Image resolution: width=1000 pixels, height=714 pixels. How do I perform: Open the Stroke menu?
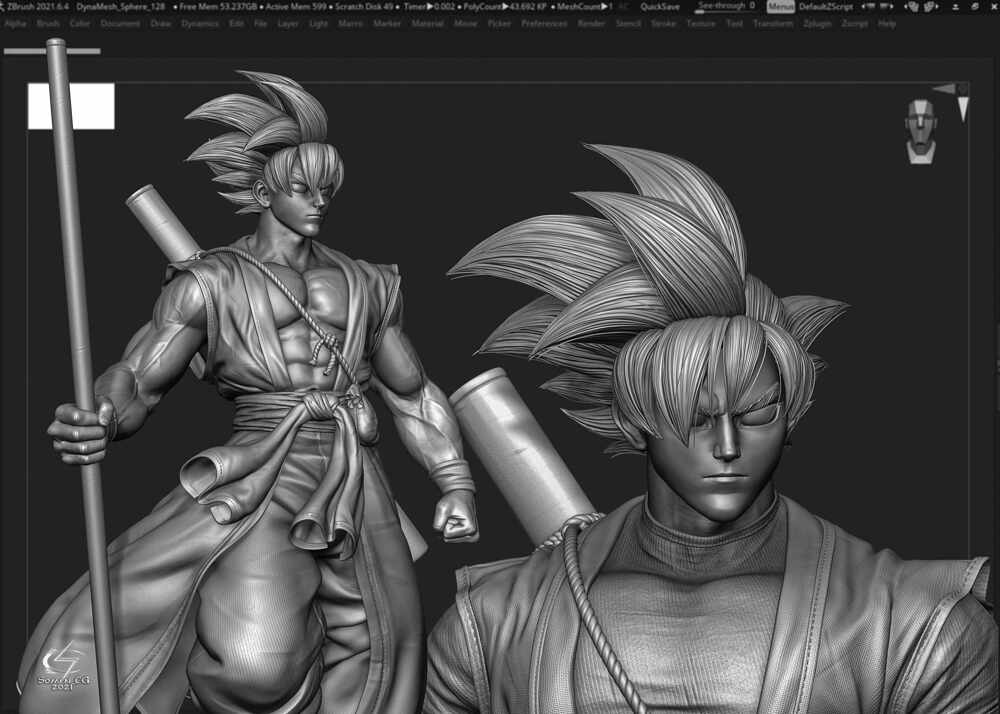click(x=663, y=24)
